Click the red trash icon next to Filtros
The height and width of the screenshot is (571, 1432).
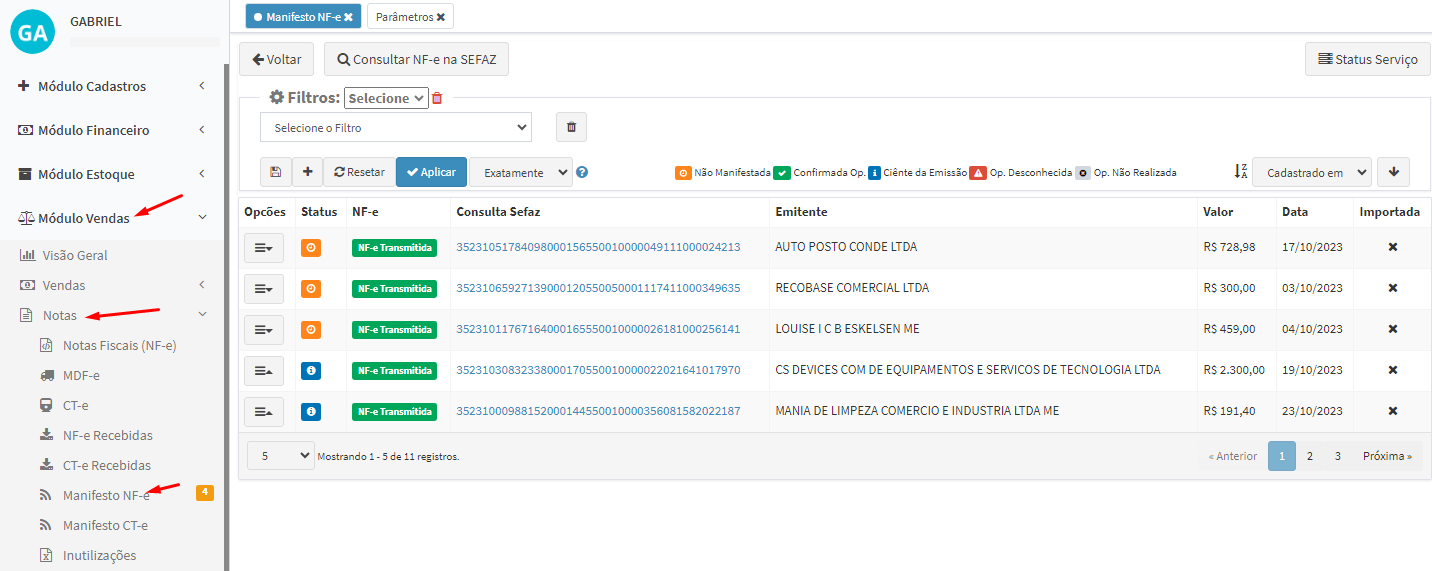pyautogui.click(x=437, y=98)
